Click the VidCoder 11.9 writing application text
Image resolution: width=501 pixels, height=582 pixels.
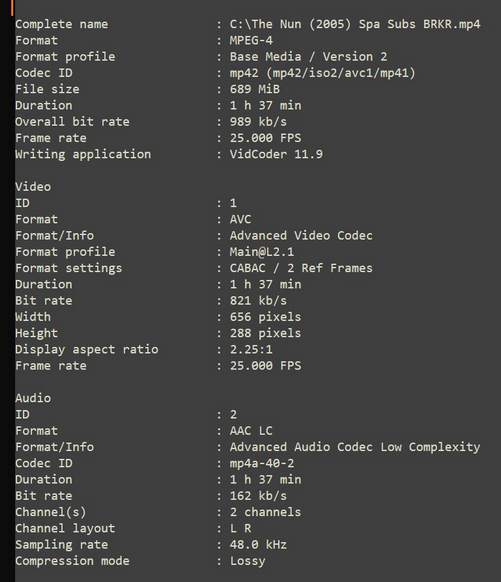pos(276,154)
